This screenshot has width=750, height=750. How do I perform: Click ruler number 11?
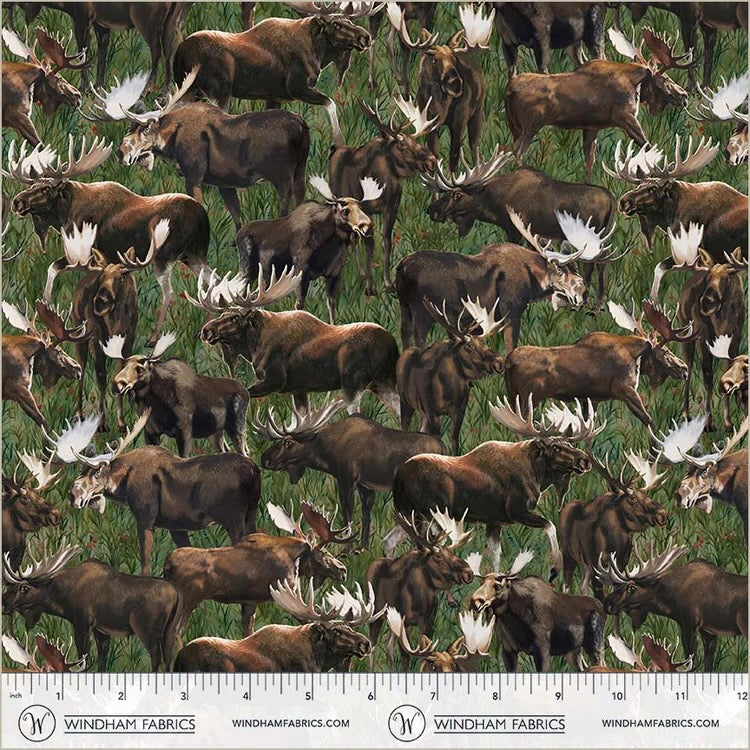point(680,695)
